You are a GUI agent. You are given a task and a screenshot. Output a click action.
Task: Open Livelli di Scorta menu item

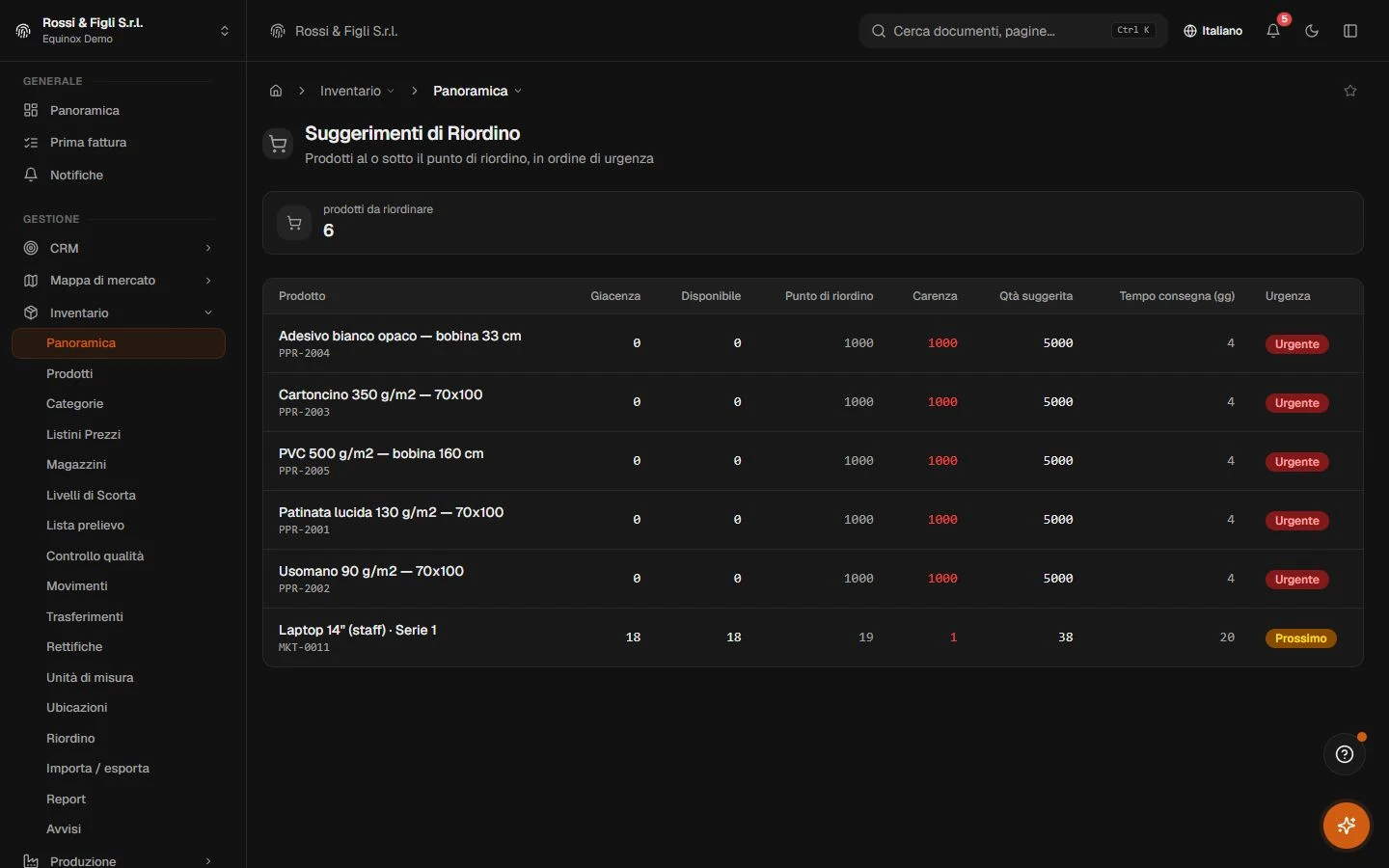tap(91, 495)
